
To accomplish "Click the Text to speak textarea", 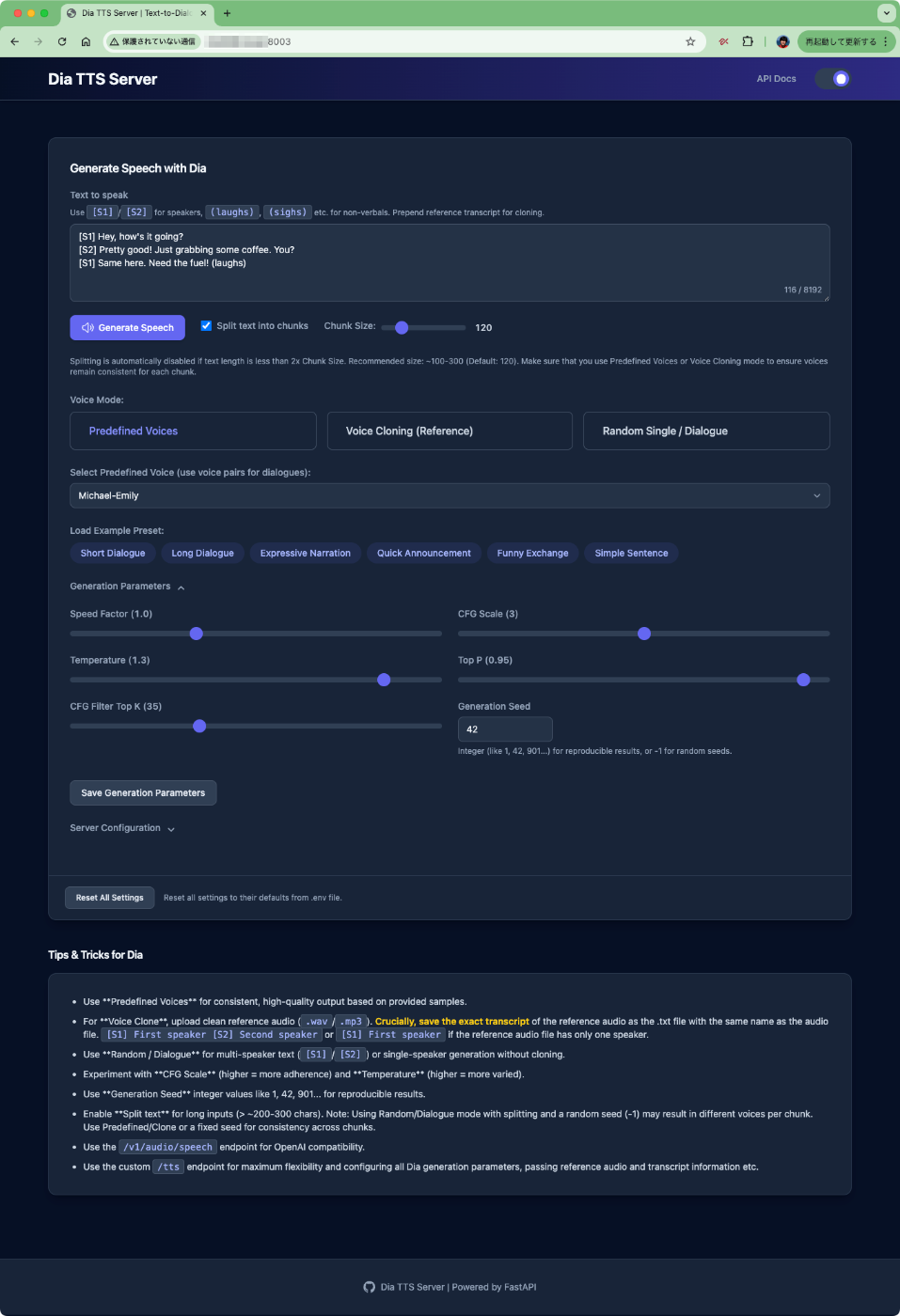I will 450,262.
